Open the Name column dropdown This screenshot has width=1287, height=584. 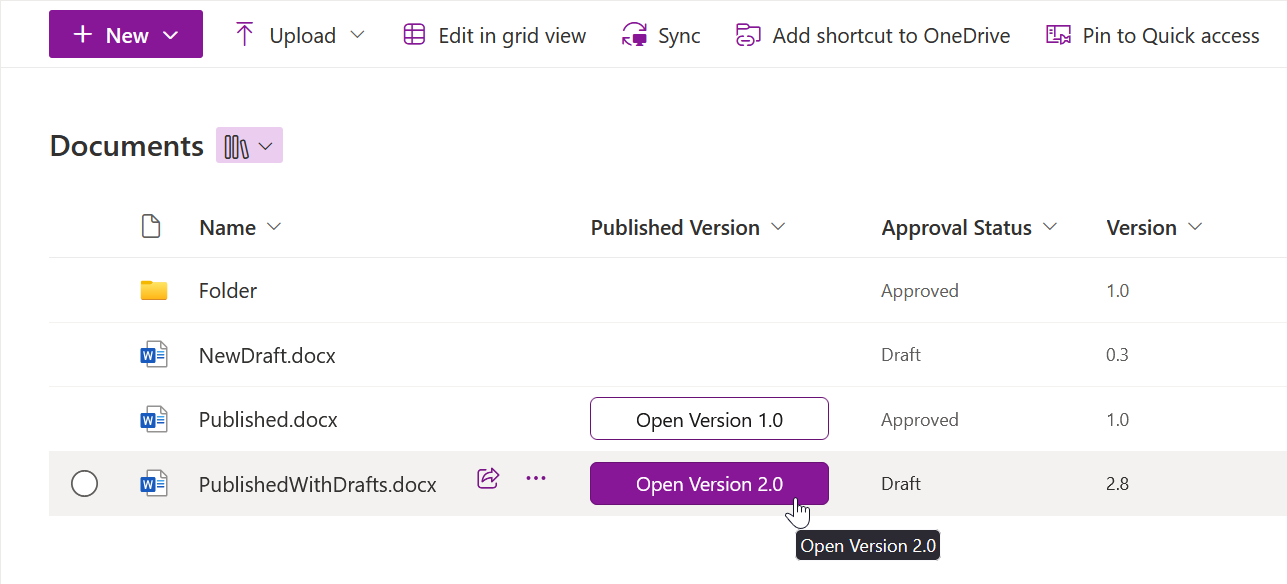[x=273, y=227]
